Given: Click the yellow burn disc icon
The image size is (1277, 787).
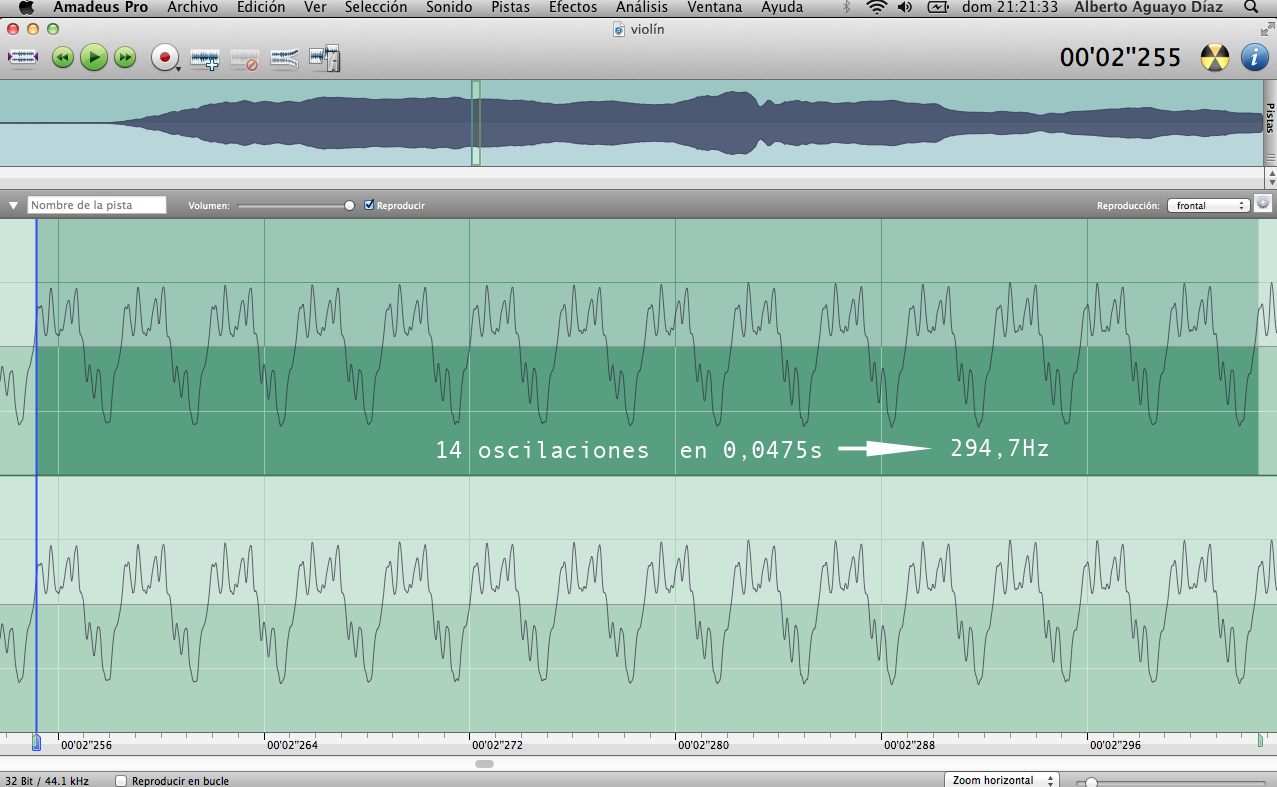Looking at the screenshot, I should point(1214,58).
